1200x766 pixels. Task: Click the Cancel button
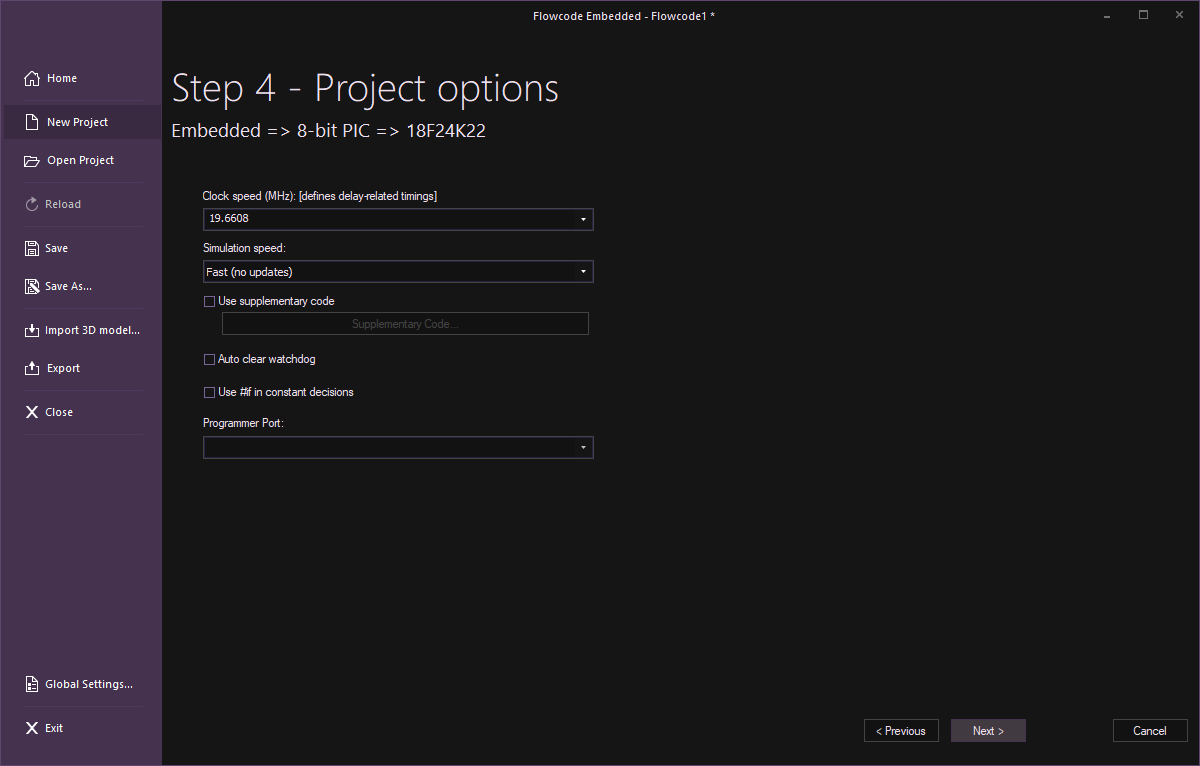[1149, 731]
